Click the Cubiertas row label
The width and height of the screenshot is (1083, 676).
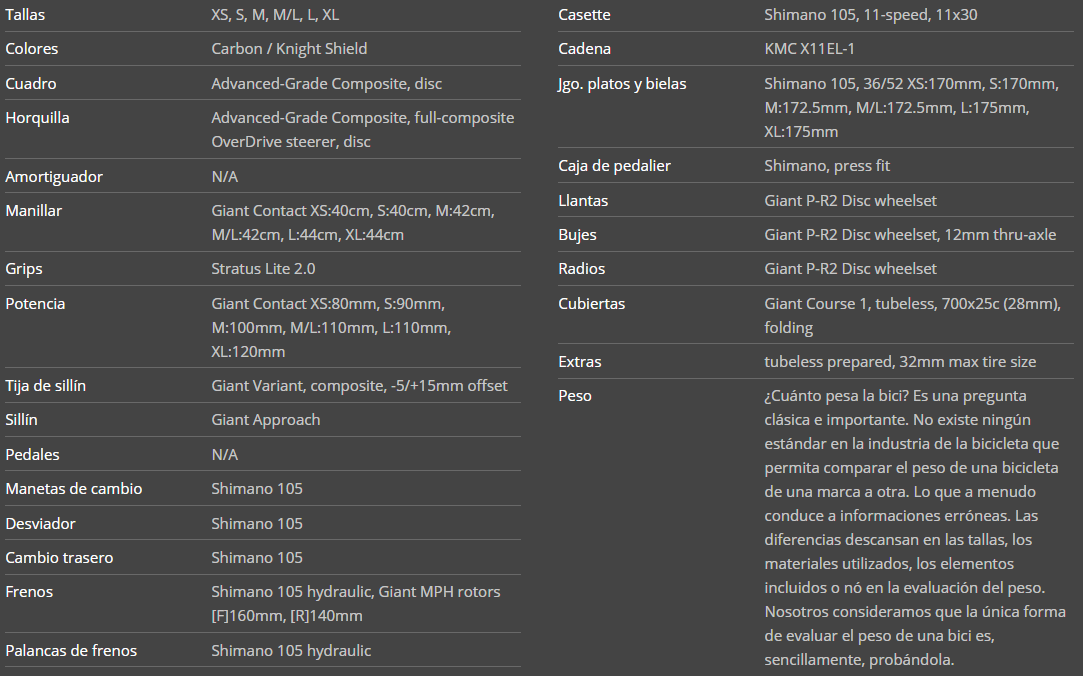pos(591,304)
